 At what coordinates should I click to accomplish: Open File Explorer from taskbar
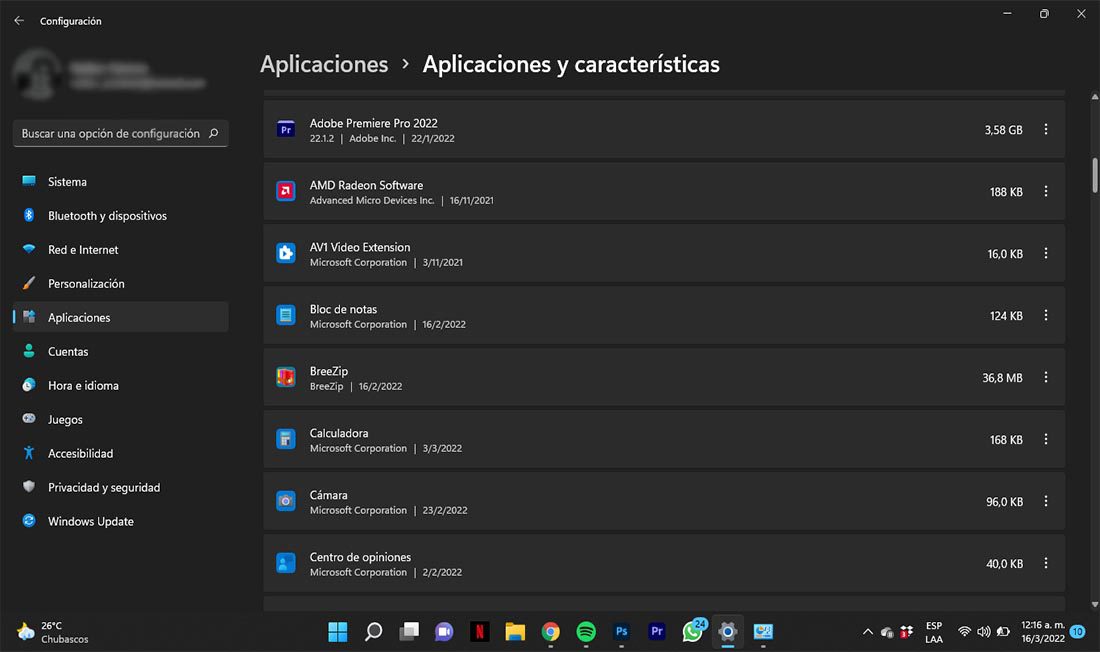515,632
